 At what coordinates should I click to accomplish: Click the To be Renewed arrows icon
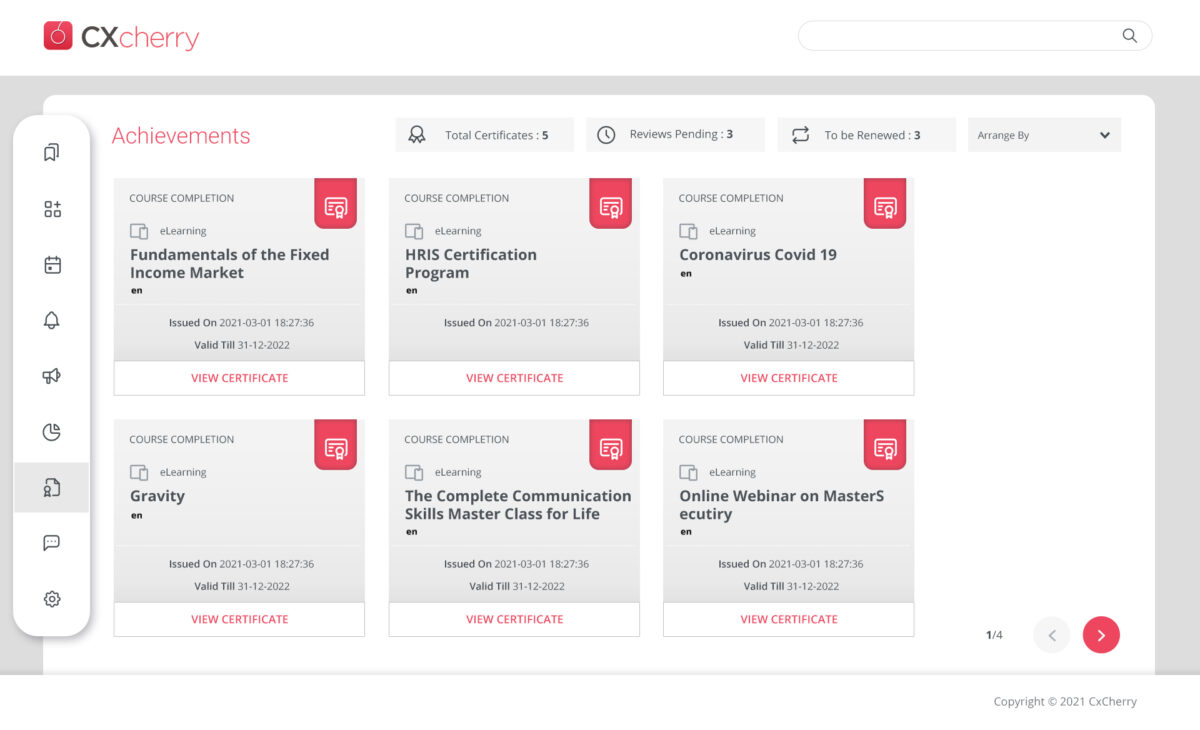800,135
